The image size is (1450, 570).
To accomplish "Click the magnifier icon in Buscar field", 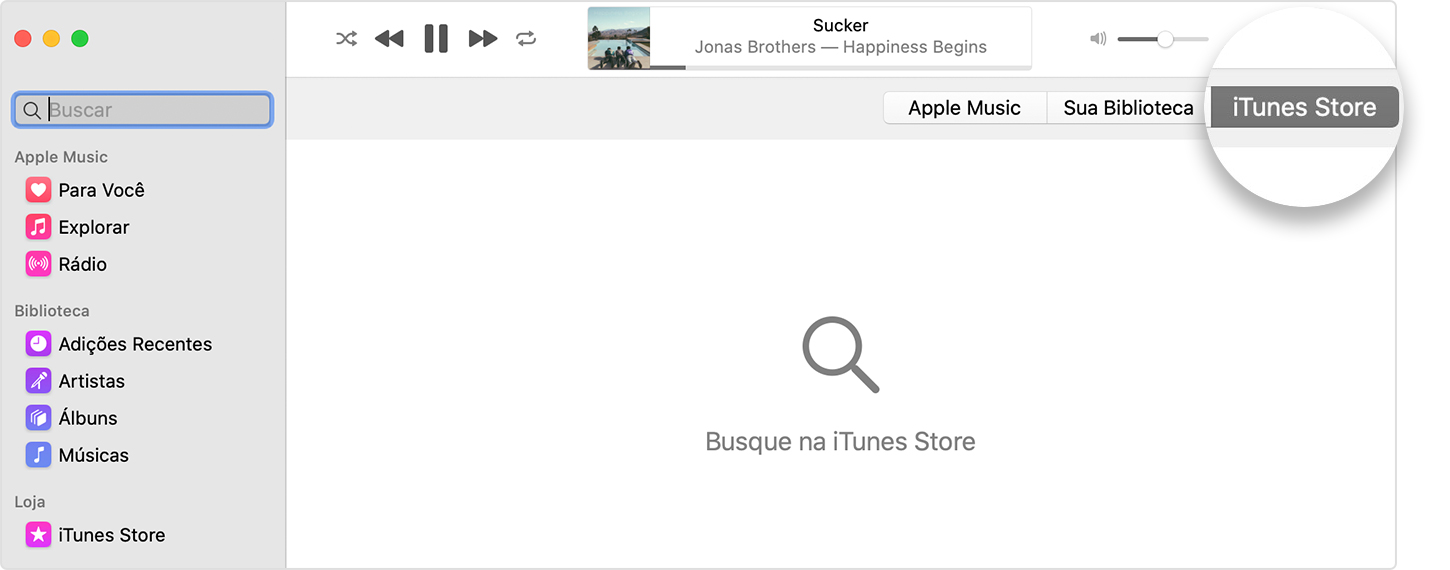I will point(32,110).
